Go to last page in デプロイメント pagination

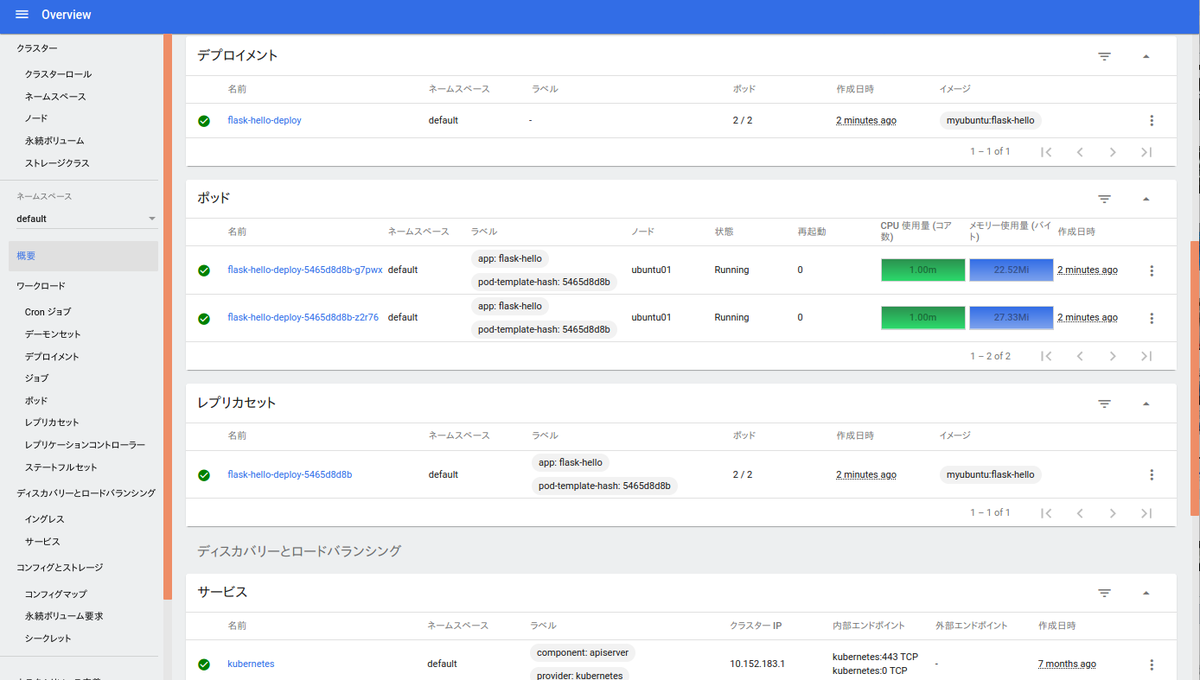click(1147, 152)
